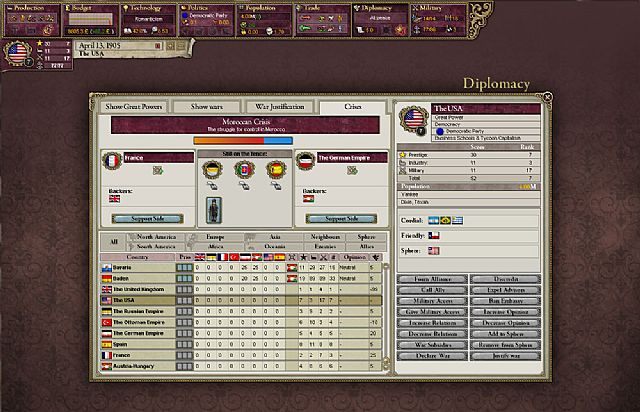640x412 pixels.
Task: Click the Moroccan Crisis temperature bar
Action: tap(243, 141)
